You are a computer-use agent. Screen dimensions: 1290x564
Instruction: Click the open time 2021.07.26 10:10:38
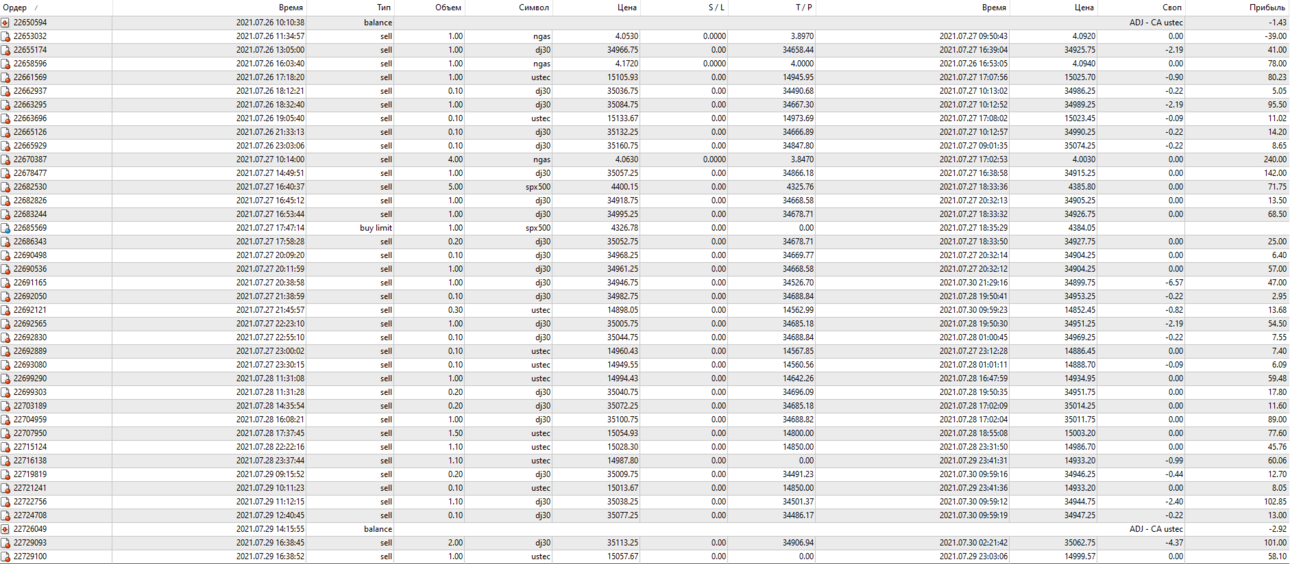coord(270,22)
